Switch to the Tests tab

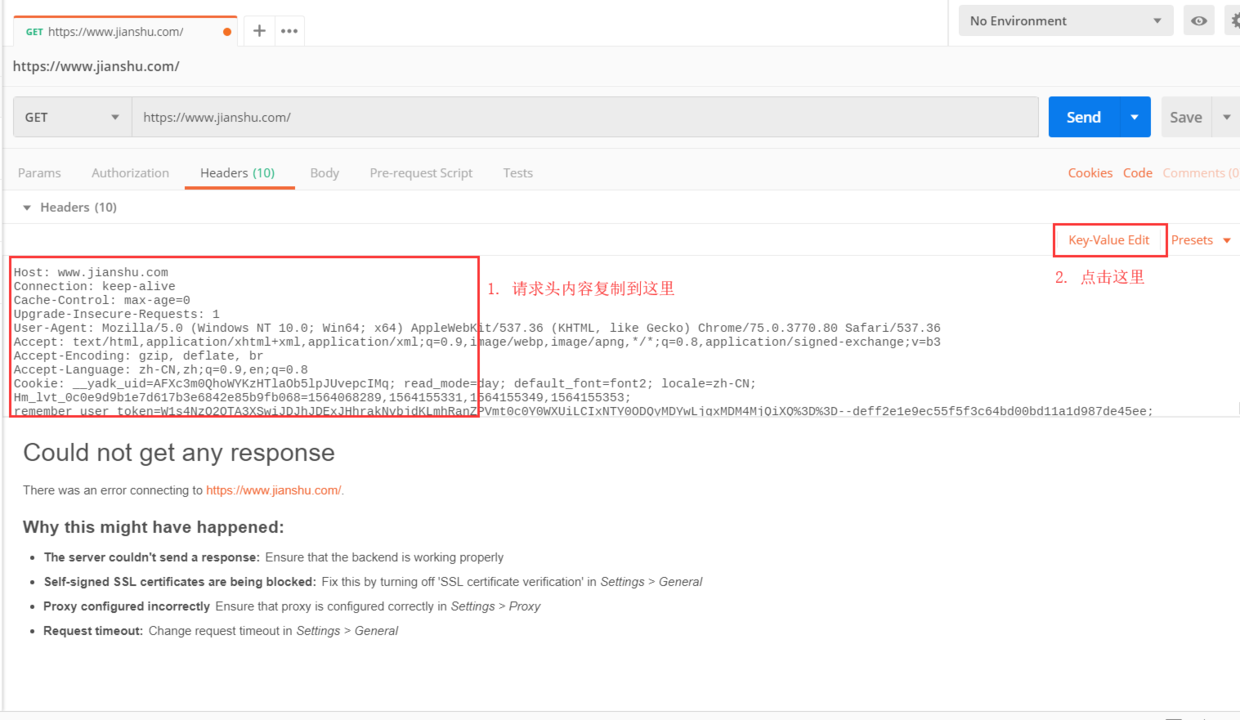(x=518, y=173)
